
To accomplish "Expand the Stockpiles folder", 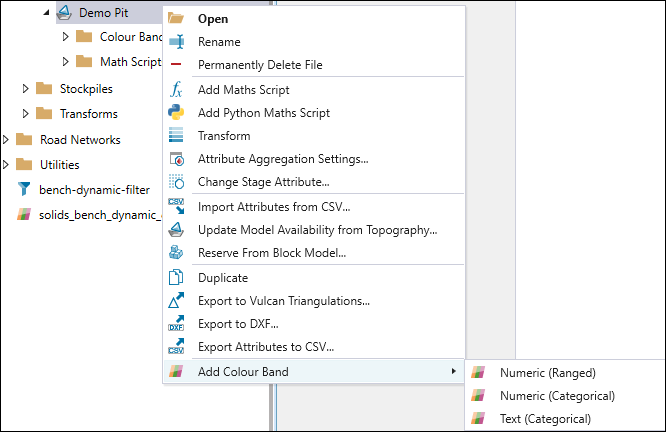I will point(25,88).
